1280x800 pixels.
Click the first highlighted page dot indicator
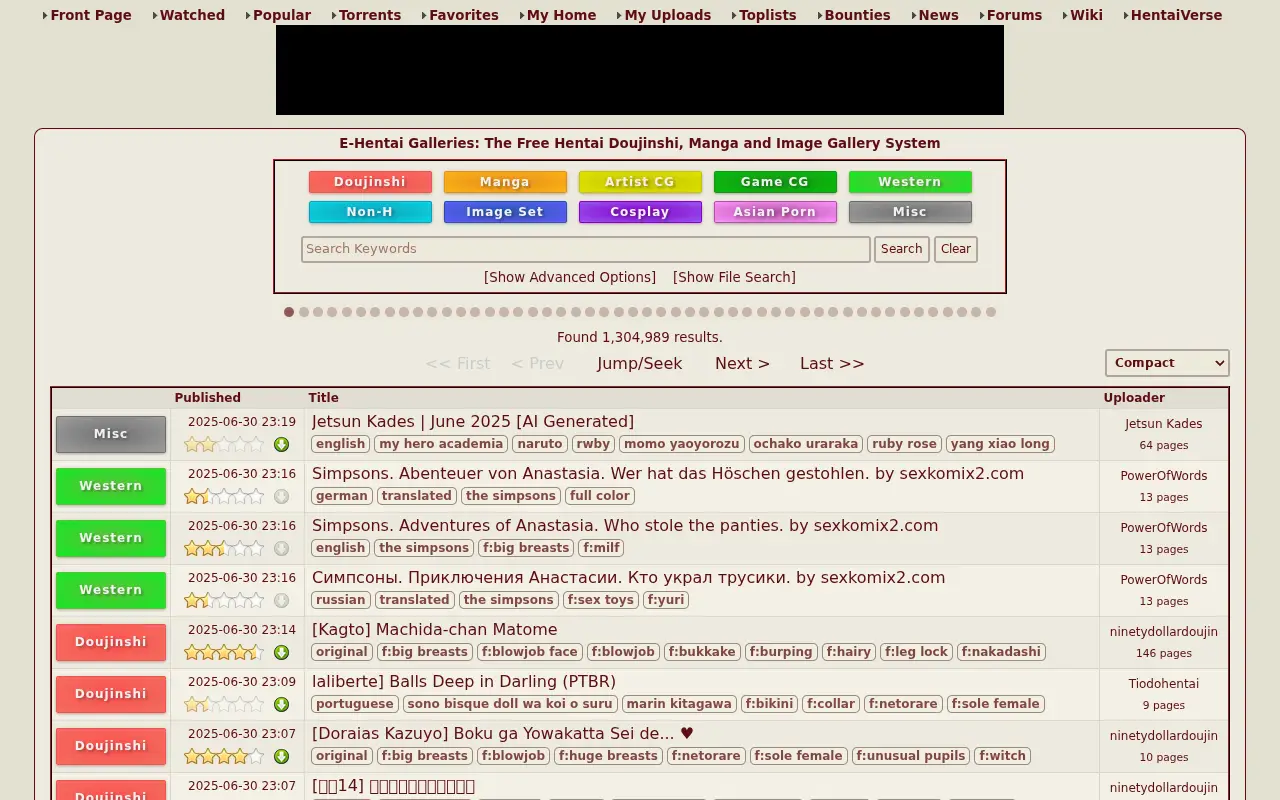pyautogui.click(x=289, y=312)
